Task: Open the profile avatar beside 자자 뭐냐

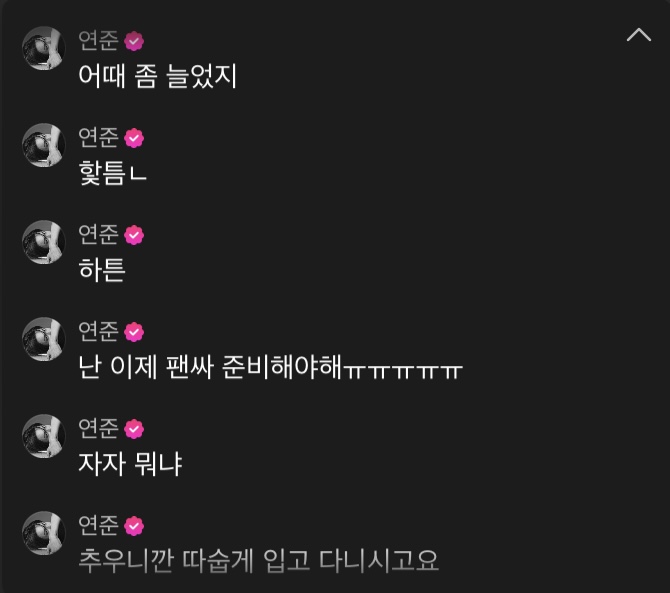Action: pyautogui.click(x=44, y=436)
